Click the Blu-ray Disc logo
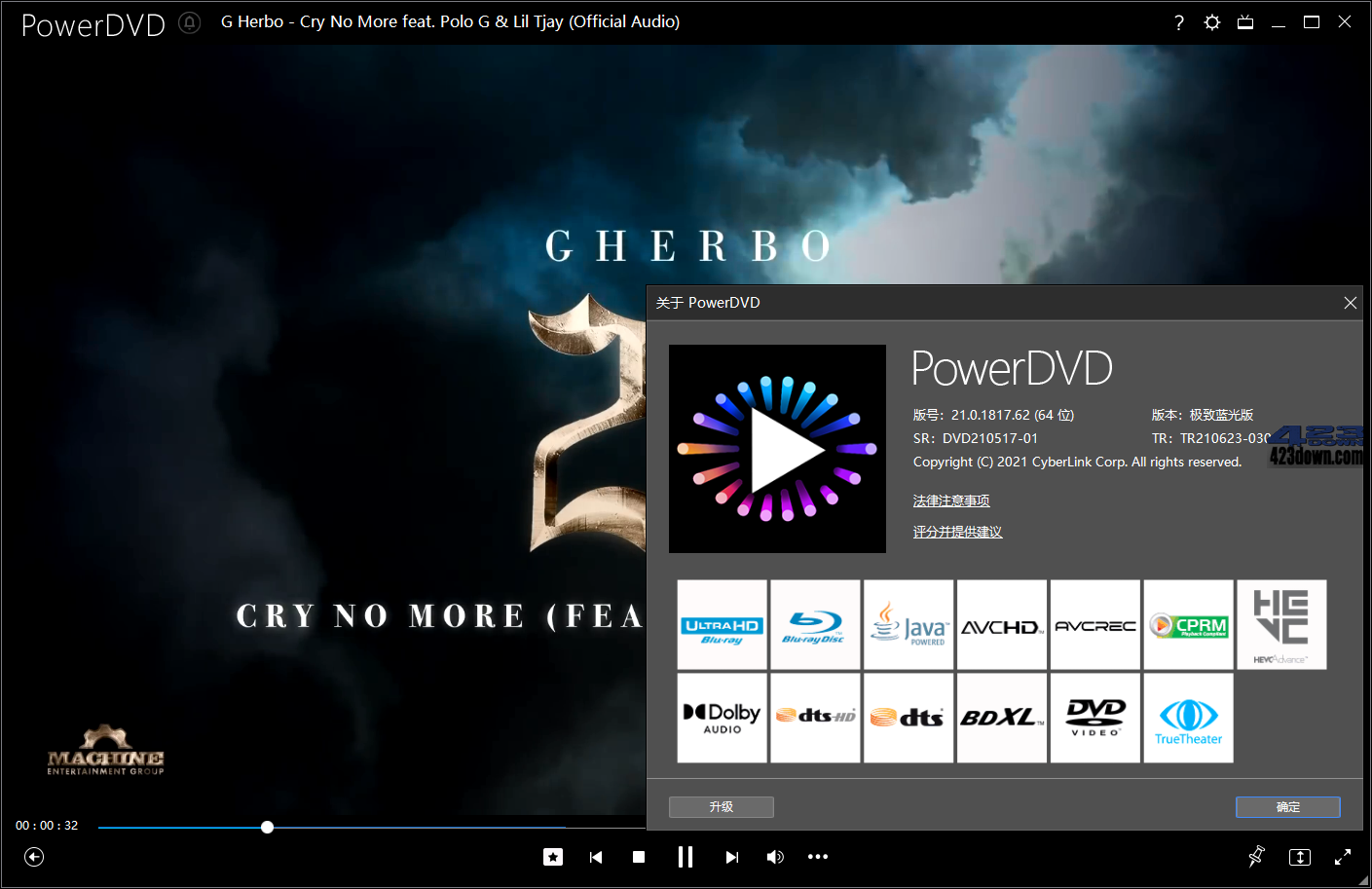The height and width of the screenshot is (889, 1372). point(815,625)
